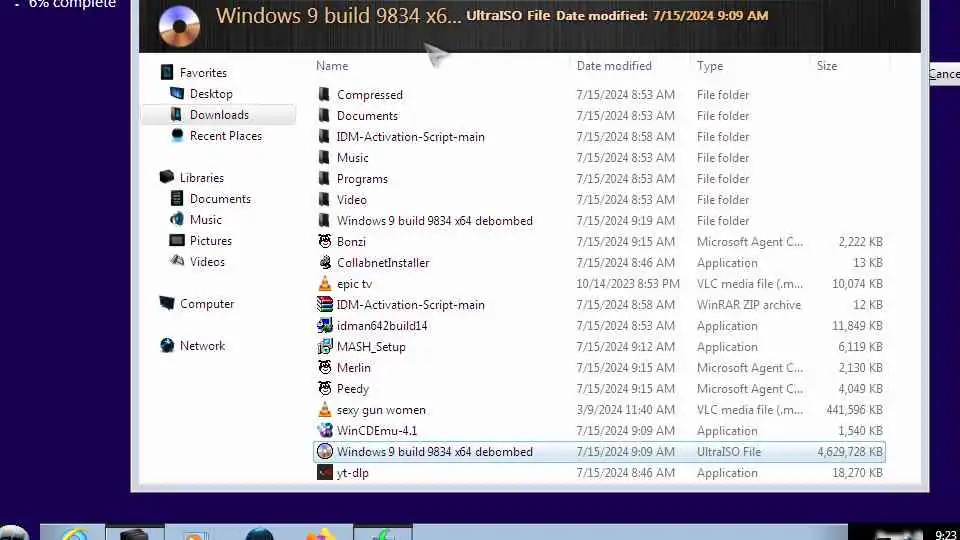Click the 2,222 KB size of Bonzi
This screenshot has width=960, height=540.
click(x=860, y=242)
